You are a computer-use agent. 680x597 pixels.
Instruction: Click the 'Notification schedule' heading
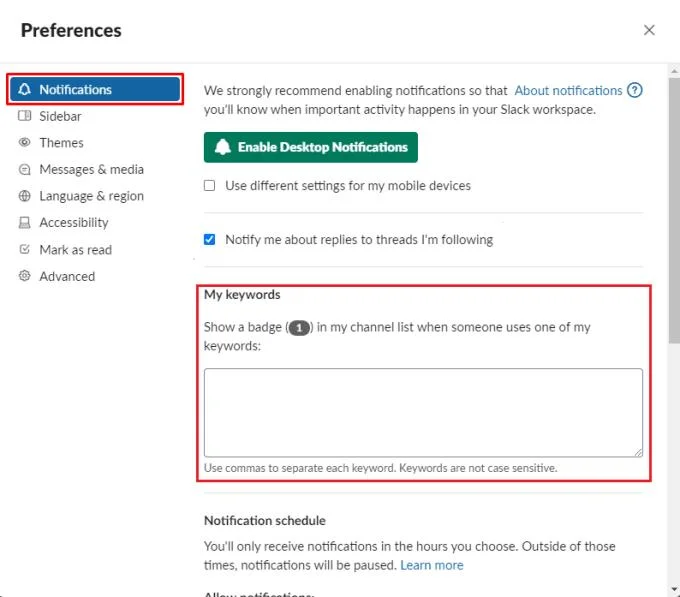tap(265, 520)
